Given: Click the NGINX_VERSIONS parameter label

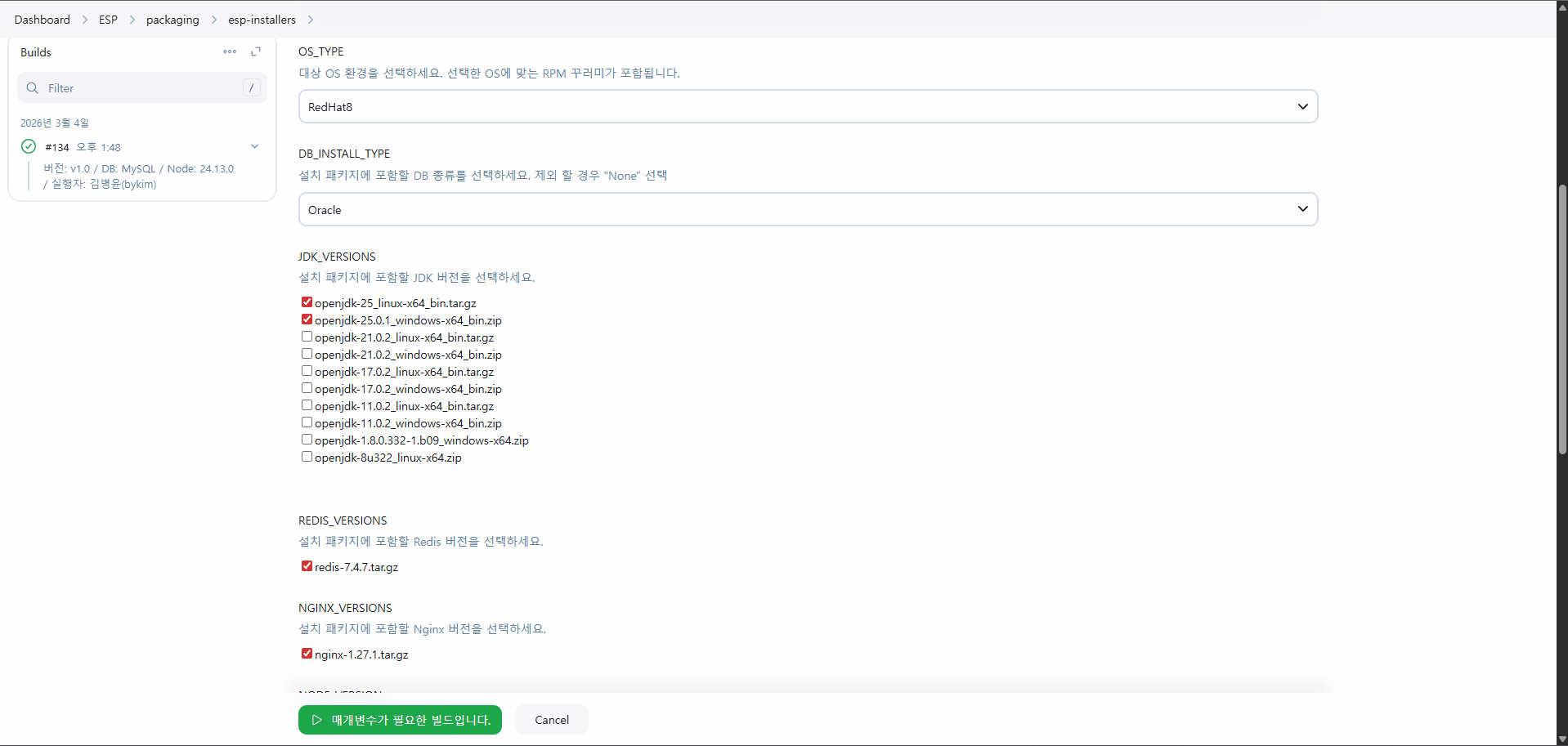Looking at the screenshot, I should 345,608.
